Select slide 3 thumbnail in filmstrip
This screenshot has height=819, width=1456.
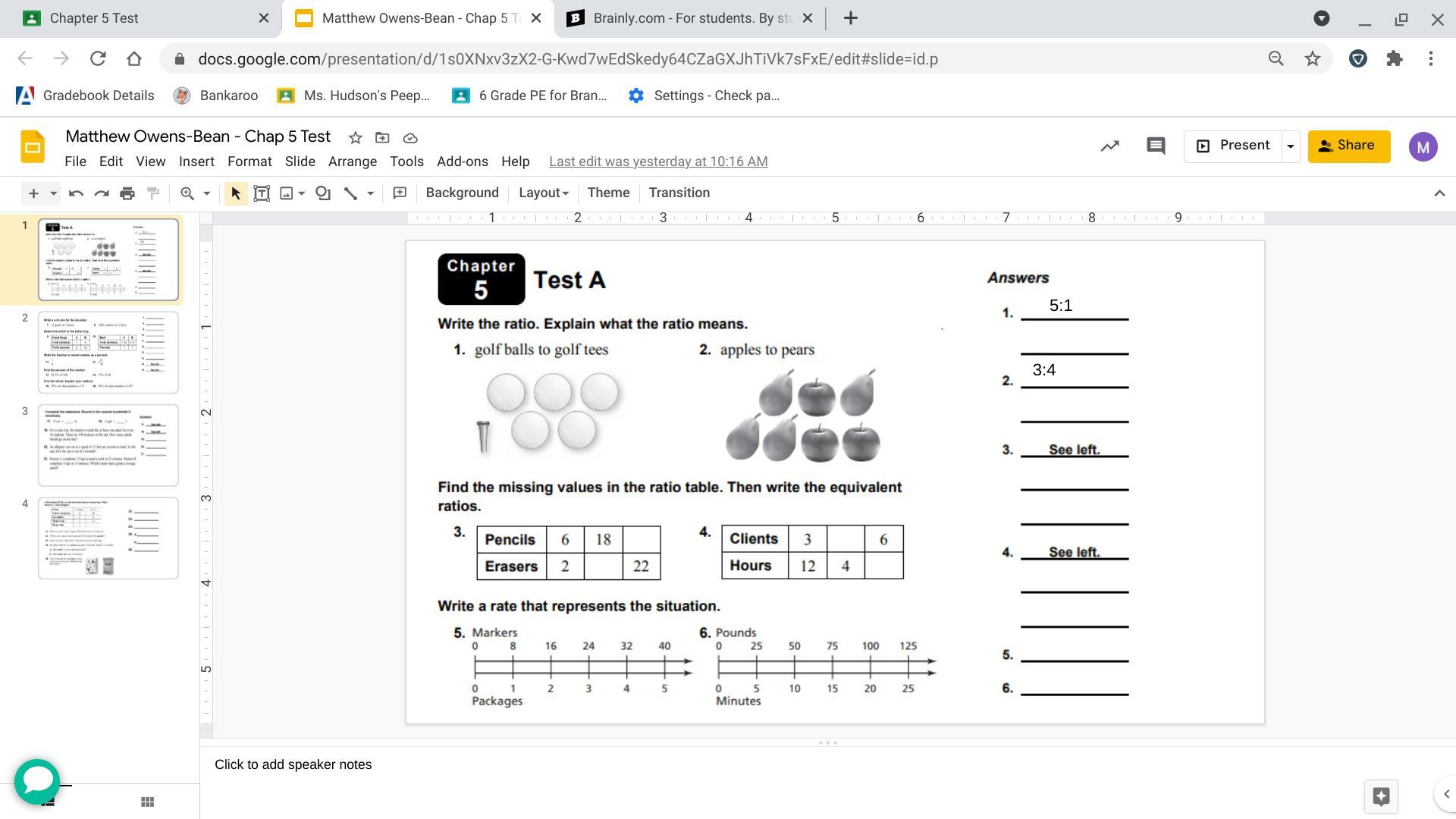point(108,445)
